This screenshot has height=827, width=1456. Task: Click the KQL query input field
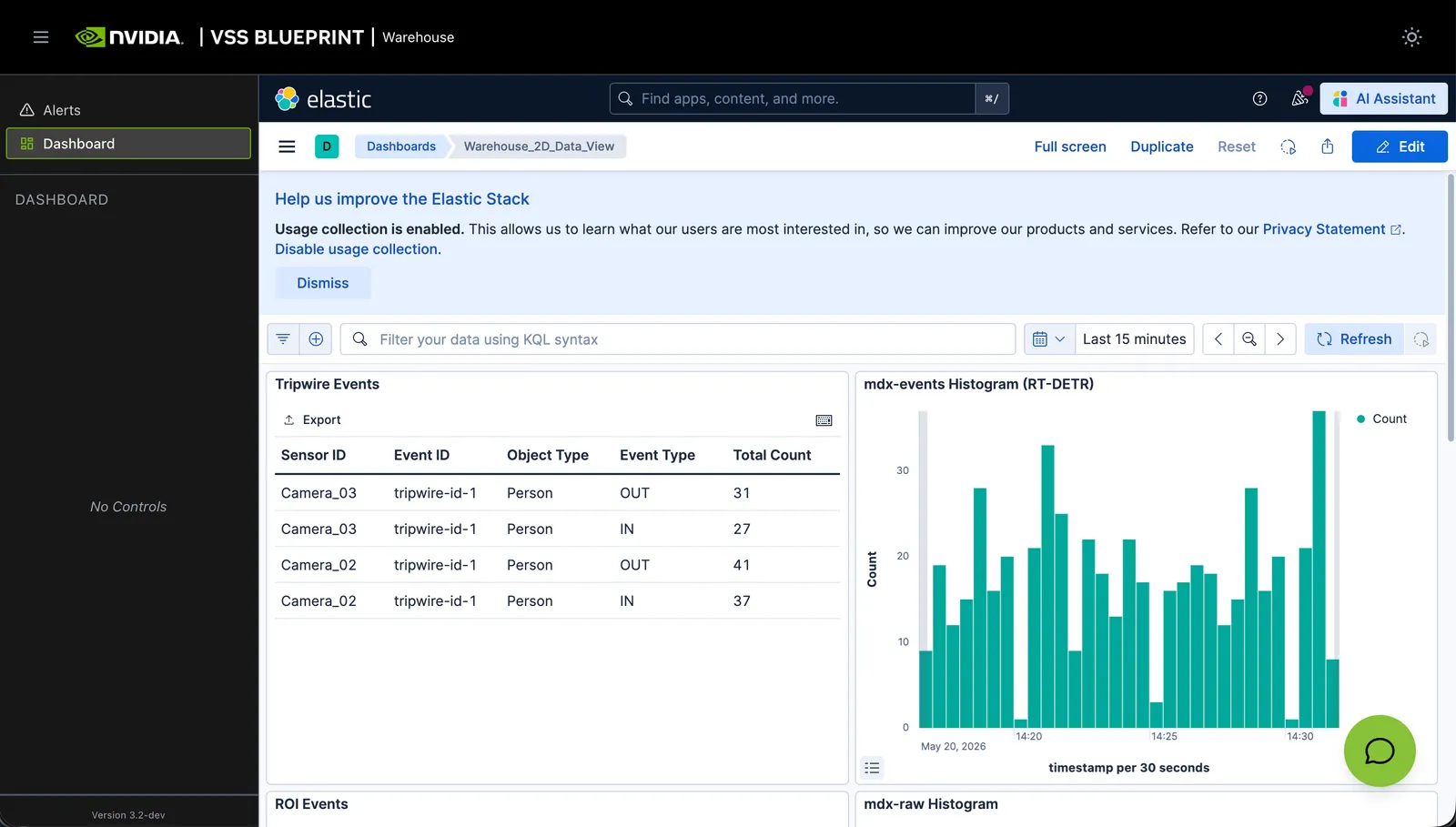[678, 339]
